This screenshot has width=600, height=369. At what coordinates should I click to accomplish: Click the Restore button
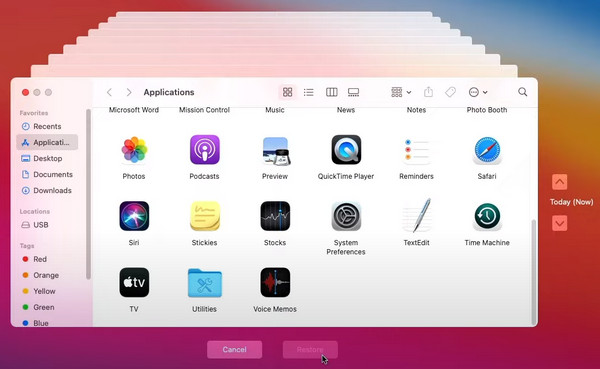(310, 349)
